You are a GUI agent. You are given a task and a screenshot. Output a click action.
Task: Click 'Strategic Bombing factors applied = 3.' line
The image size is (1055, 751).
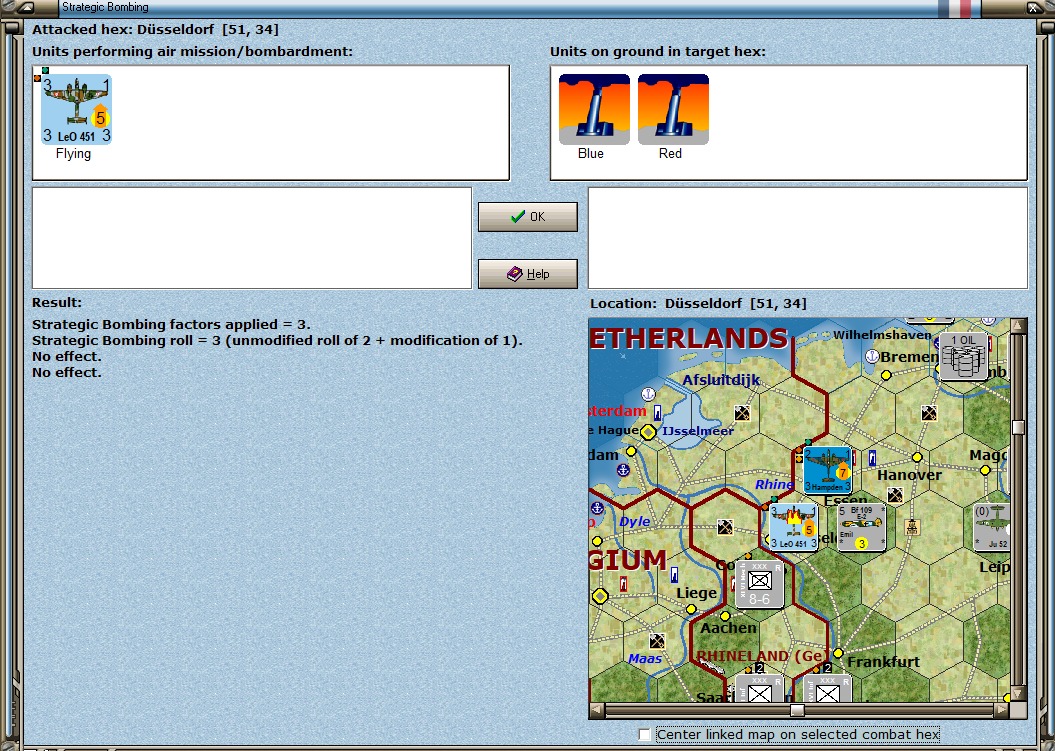pyautogui.click(x=171, y=324)
